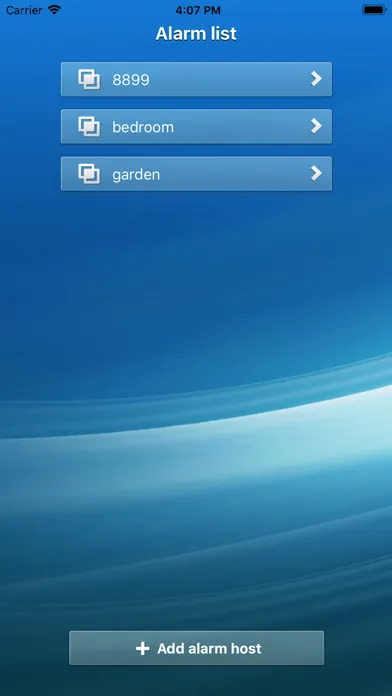The width and height of the screenshot is (392, 696).
Task: Open the bedroom row chevron arrow
Action: click(x=316, y=126)
